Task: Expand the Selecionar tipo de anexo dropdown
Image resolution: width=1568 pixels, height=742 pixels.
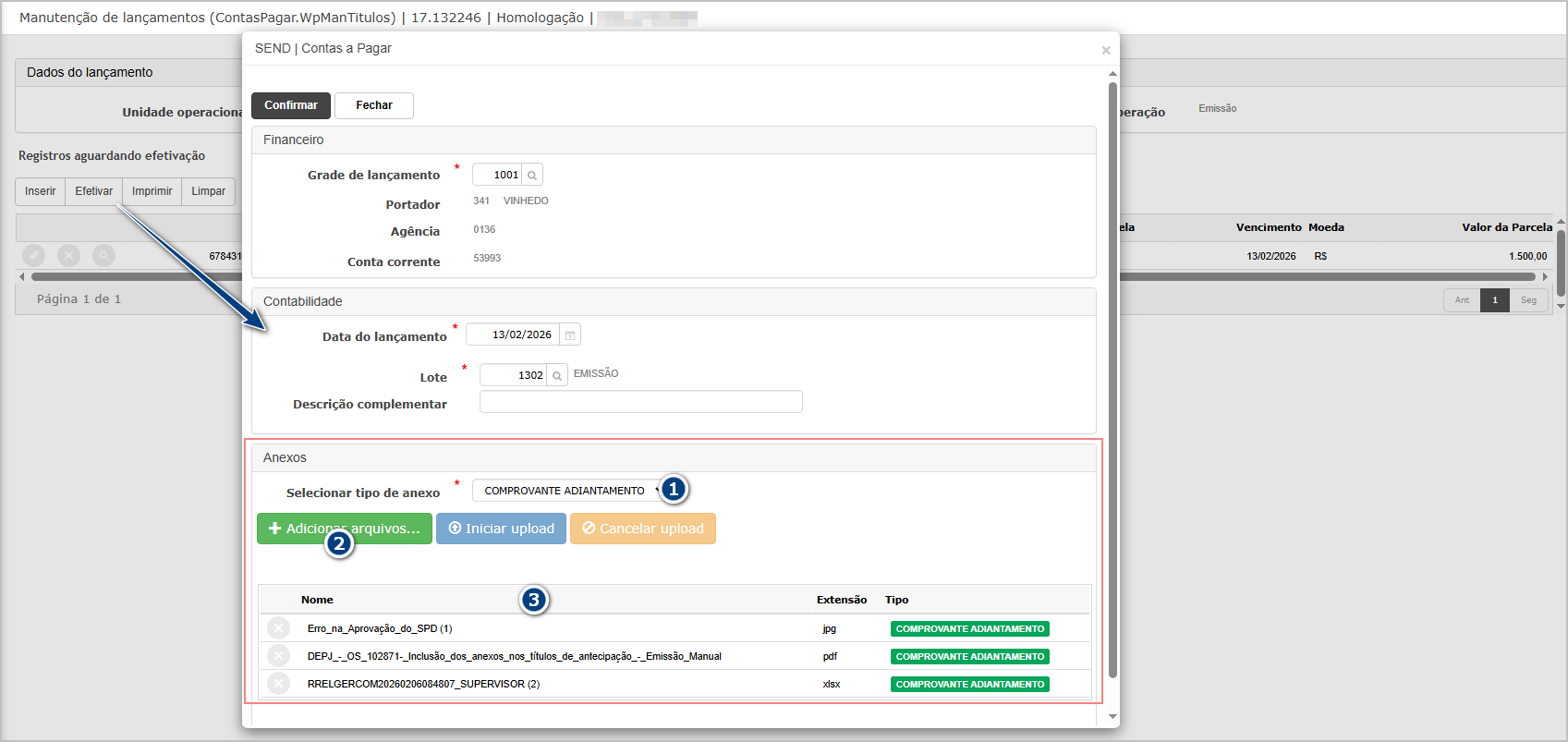Action: (568, 491)
